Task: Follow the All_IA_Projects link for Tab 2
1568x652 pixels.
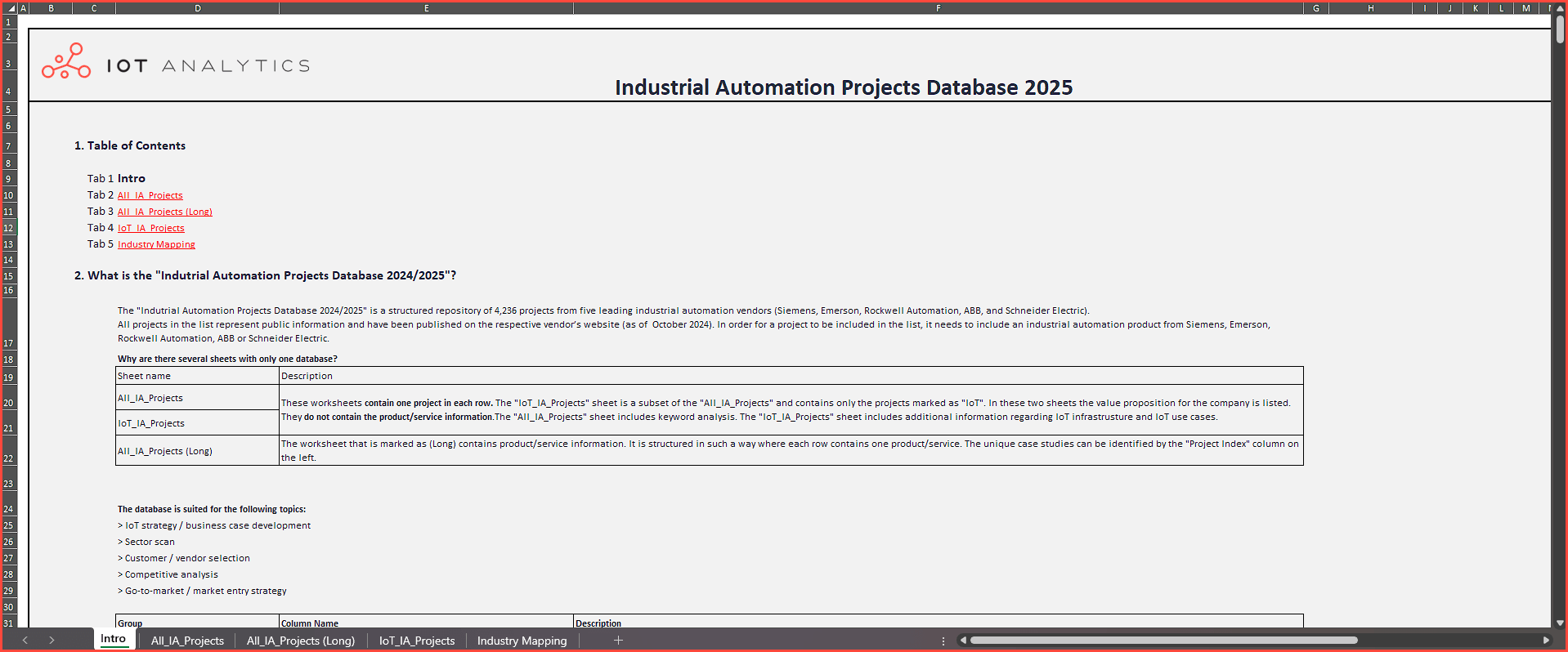Action: pos(150,195)
